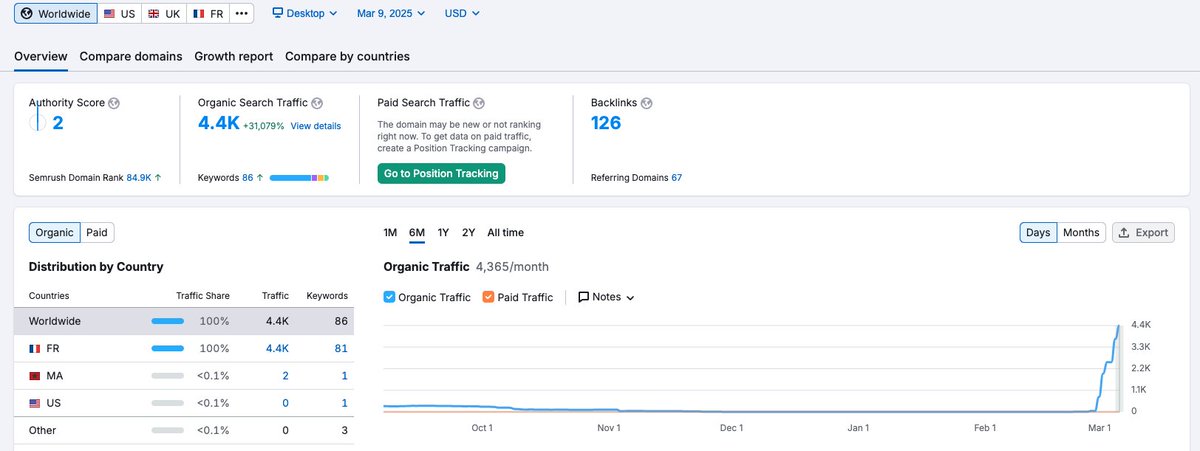Click the US flag in country table
Viewport: 1200px width, 451px height.
coord(35,403)
